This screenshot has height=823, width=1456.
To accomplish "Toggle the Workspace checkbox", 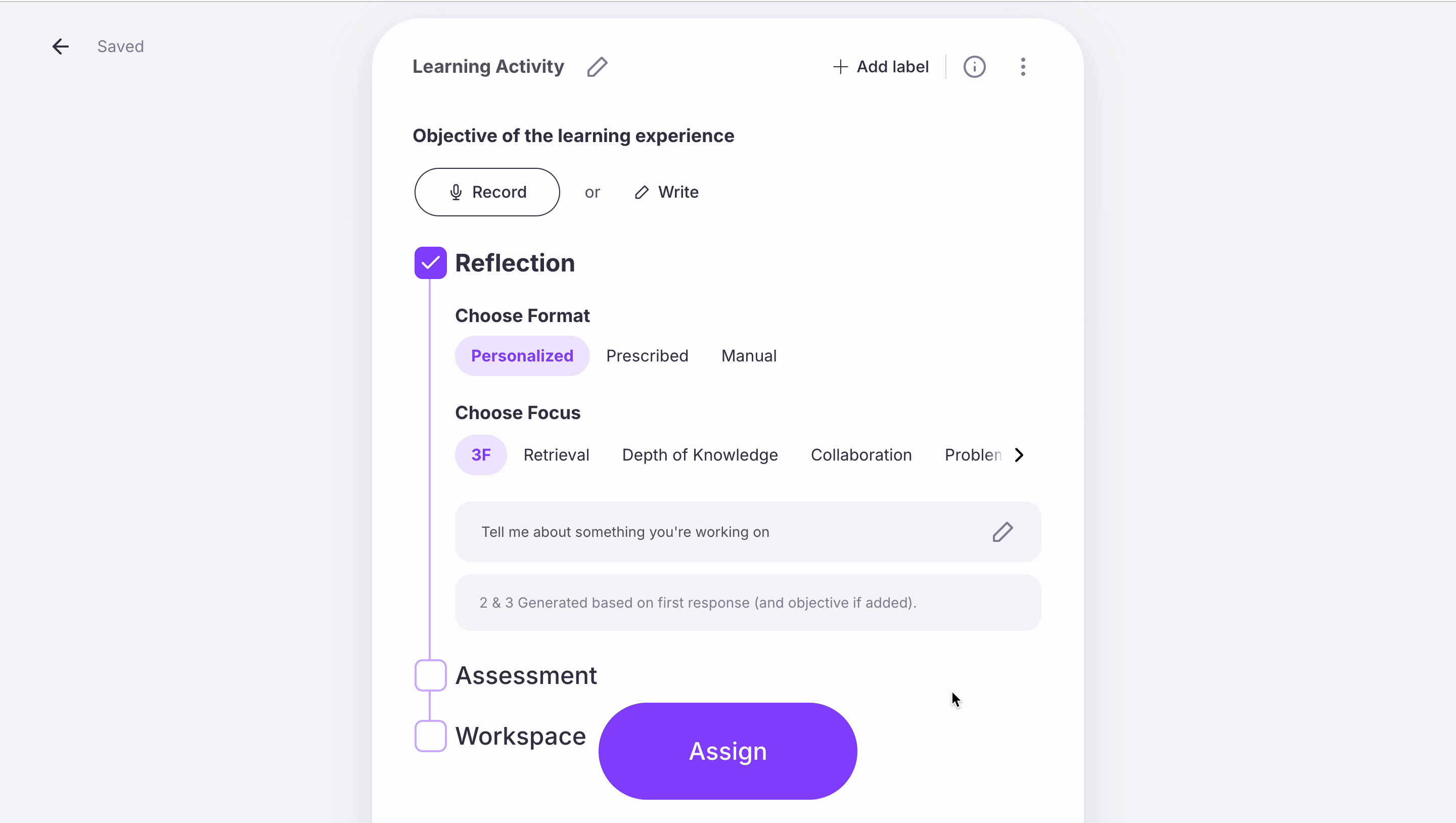I will coord(430,735).
